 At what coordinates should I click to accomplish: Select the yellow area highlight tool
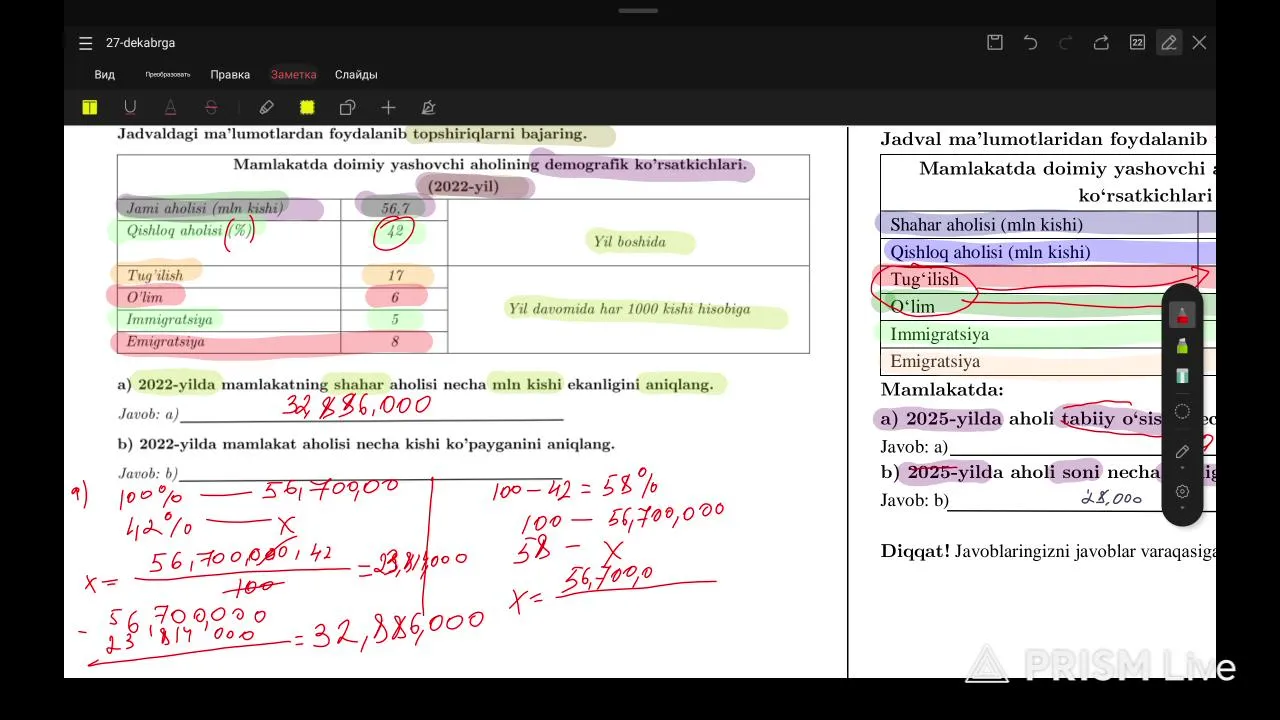[307, 108]
